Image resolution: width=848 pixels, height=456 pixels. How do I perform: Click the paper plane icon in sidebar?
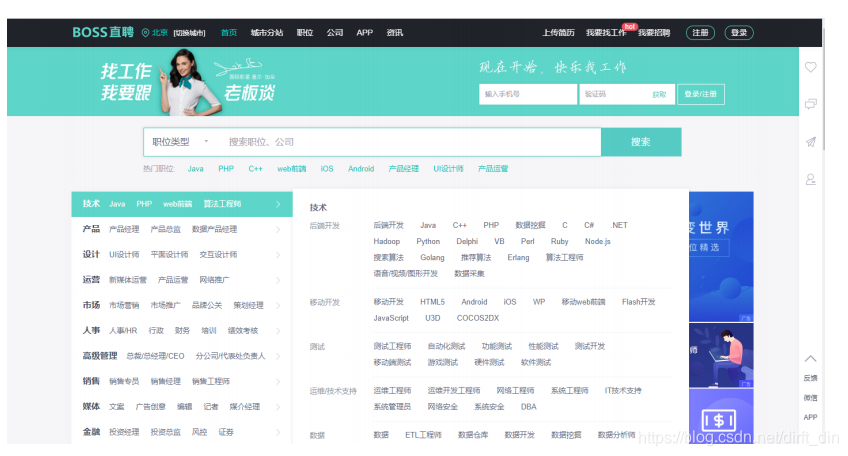810,142
